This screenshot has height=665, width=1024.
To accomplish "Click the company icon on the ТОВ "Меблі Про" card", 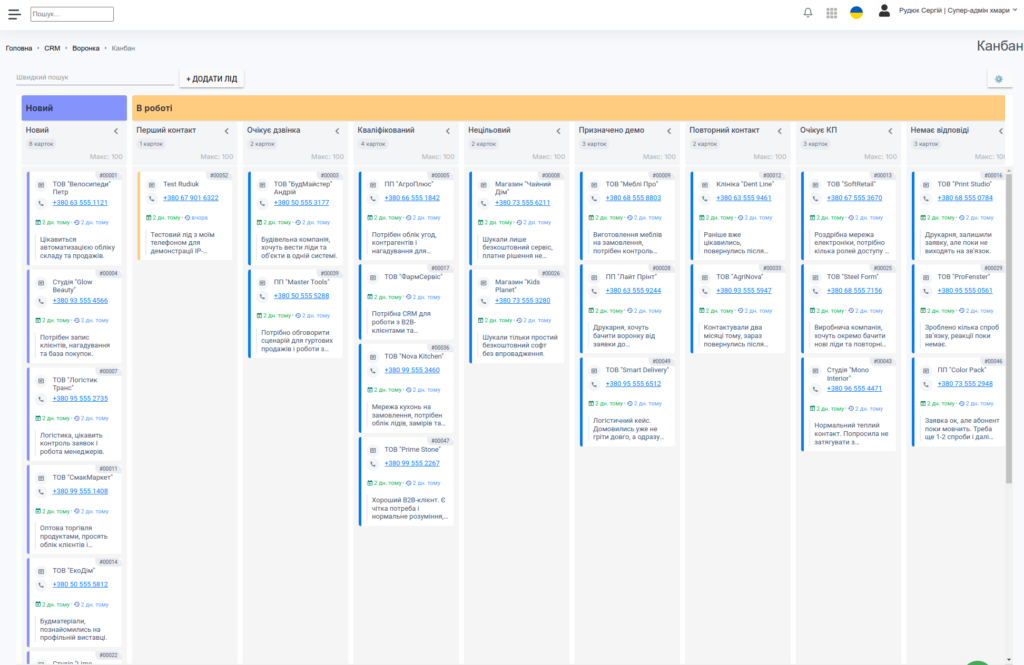I will [x=594, y=185].
